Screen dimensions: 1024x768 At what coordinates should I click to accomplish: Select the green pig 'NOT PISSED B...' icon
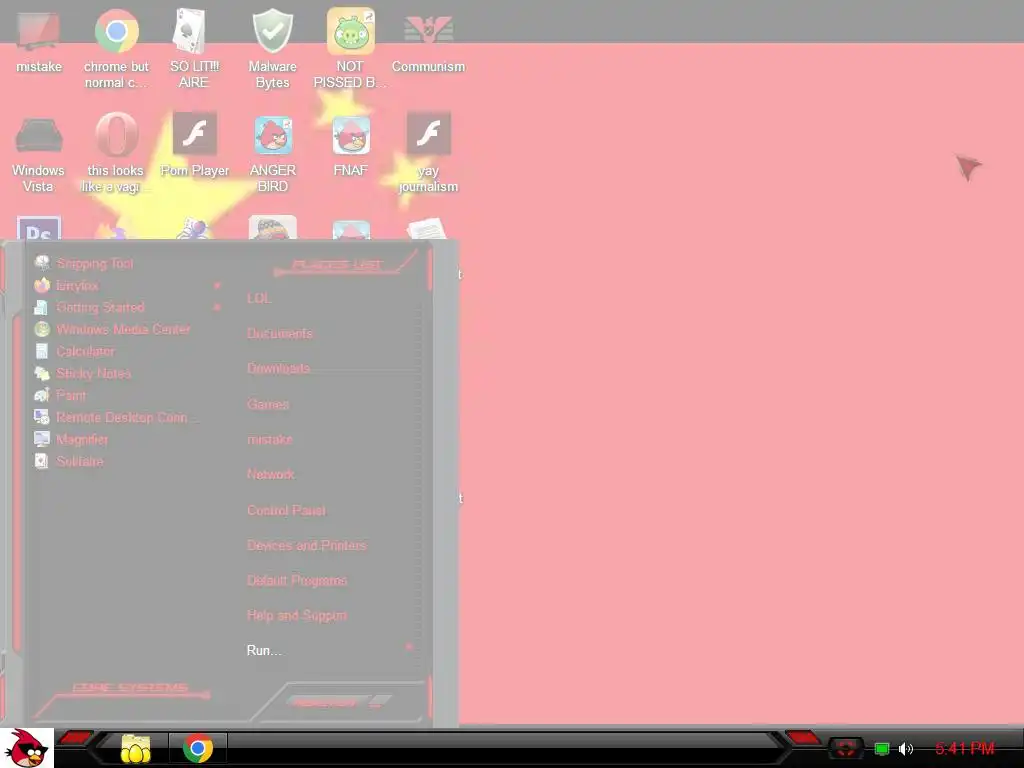350,49
